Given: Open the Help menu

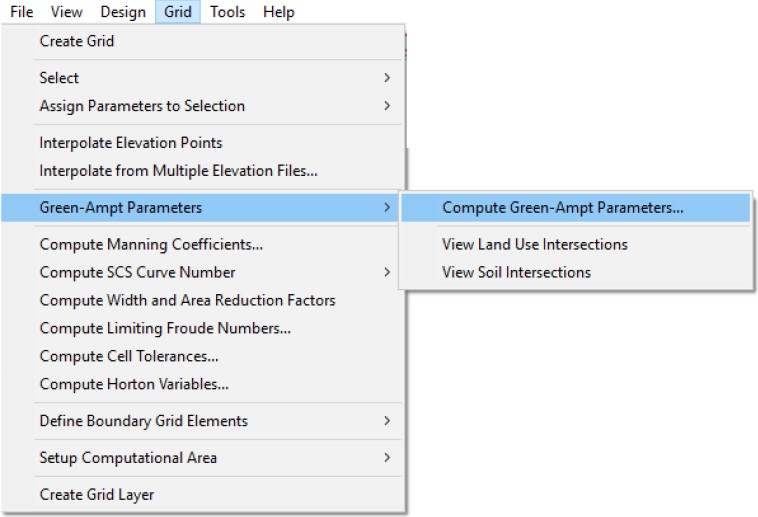Looking at the screenshot, I should click(279, 12).
